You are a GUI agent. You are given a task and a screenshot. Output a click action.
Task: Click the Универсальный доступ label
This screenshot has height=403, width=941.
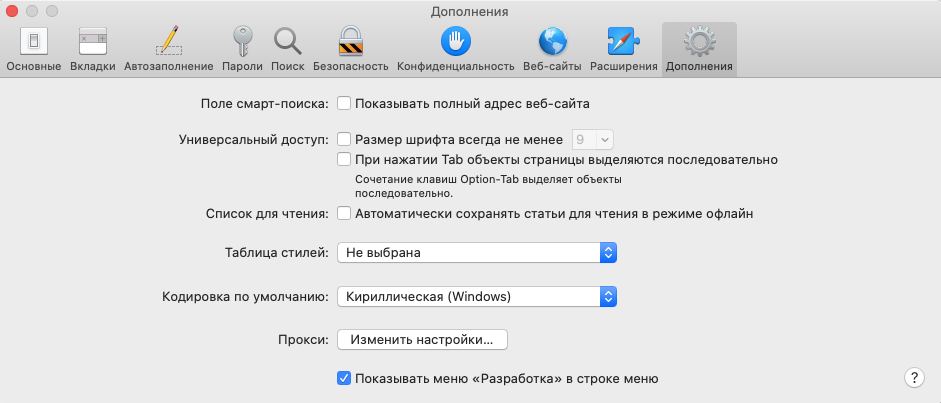[254, 140]
